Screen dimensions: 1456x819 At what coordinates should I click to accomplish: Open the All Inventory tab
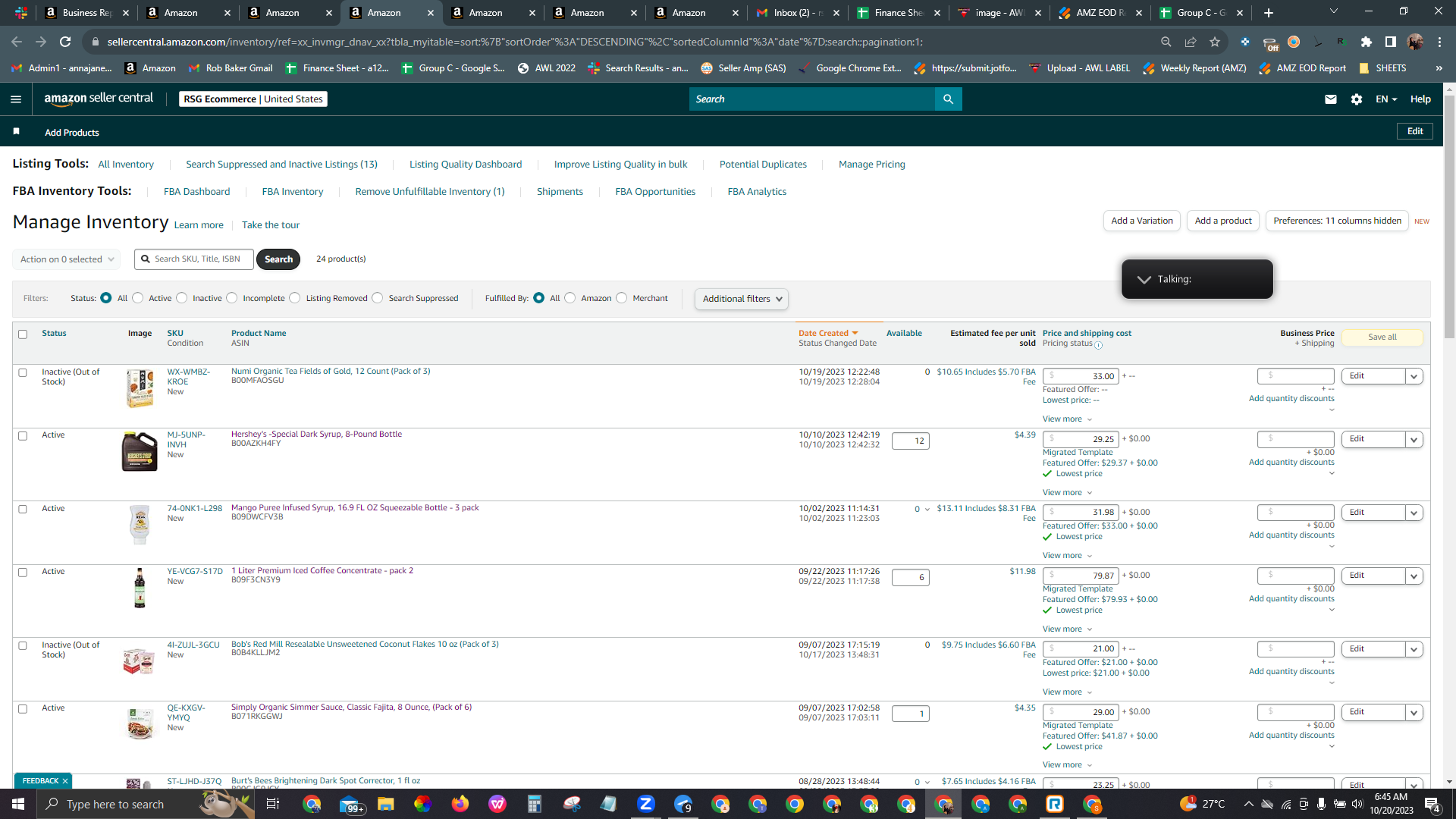[126, 165]
